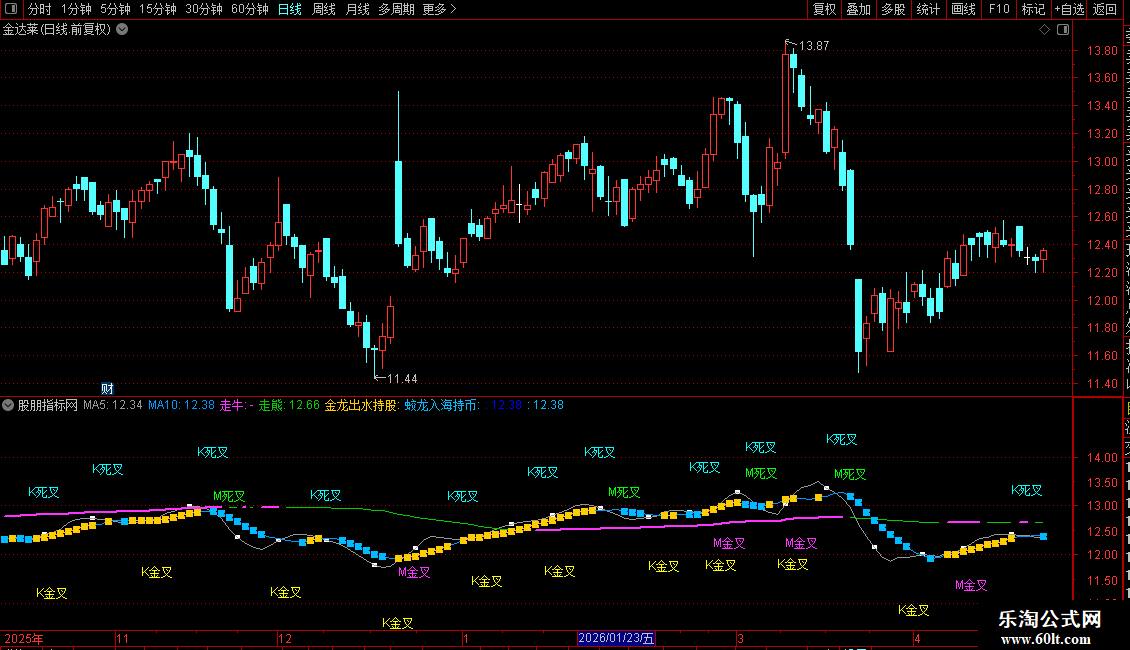Click the 12 month marker on time axis
This screenshot has height=650, width=1130.
tap(285, 638)
